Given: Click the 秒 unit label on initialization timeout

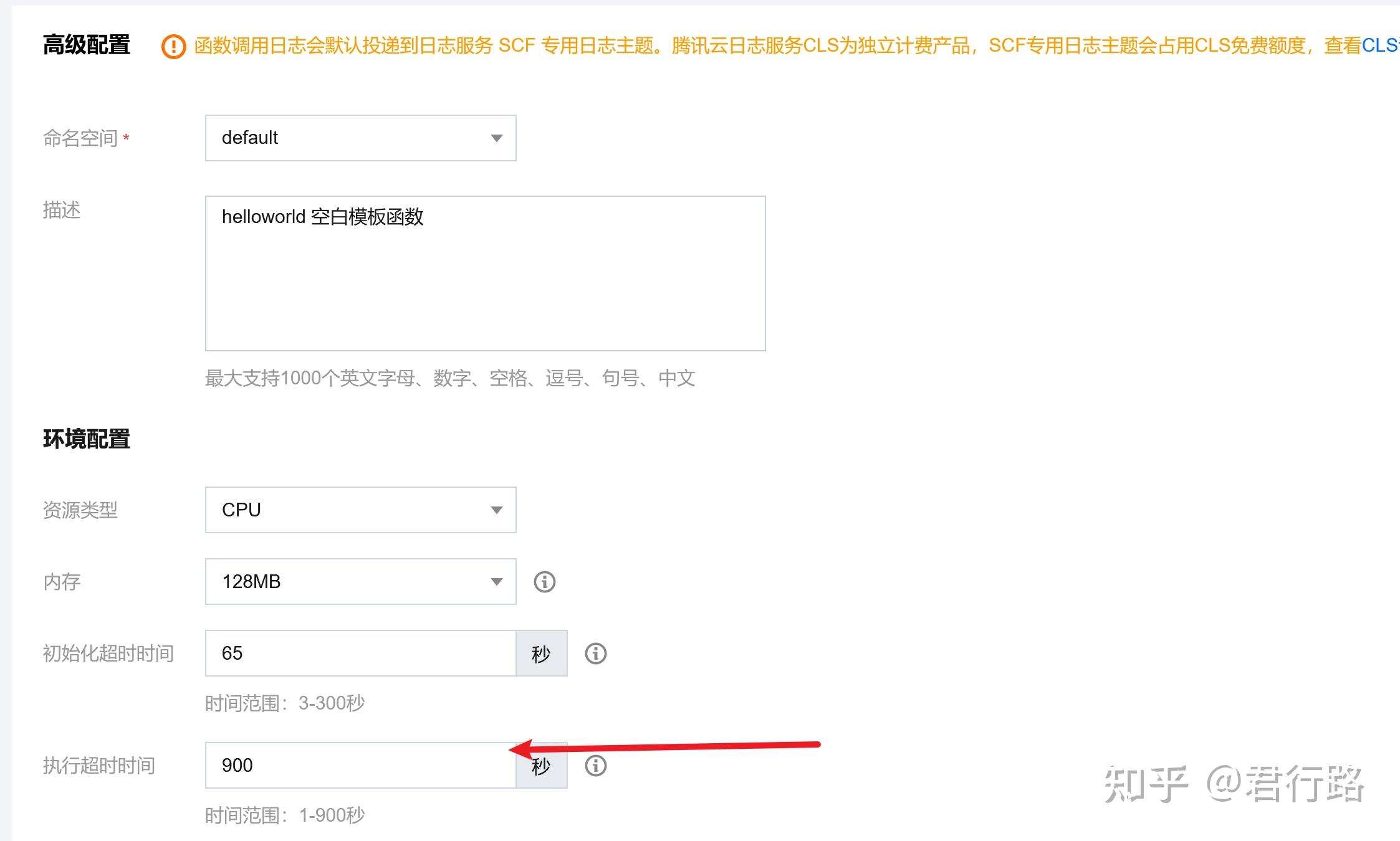Looking at the screenshot, I should (x=542, y=653).
